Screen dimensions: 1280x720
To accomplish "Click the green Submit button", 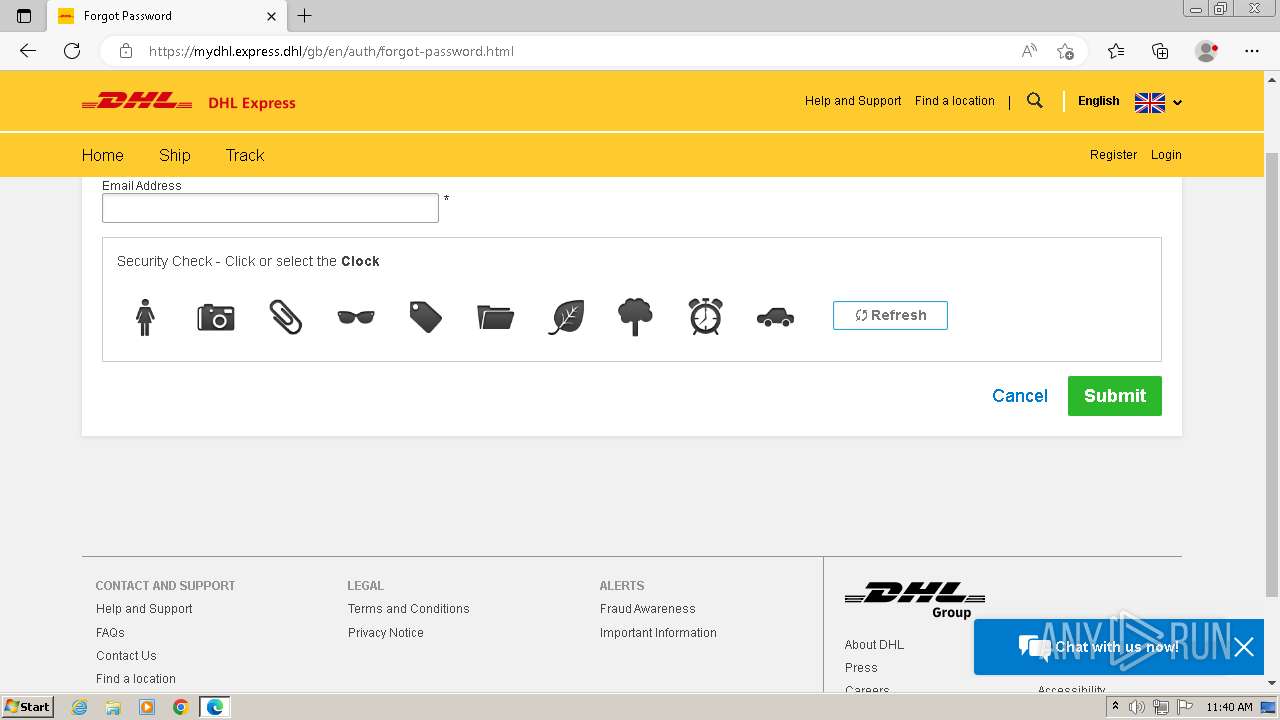I will tap(1115, 396).
